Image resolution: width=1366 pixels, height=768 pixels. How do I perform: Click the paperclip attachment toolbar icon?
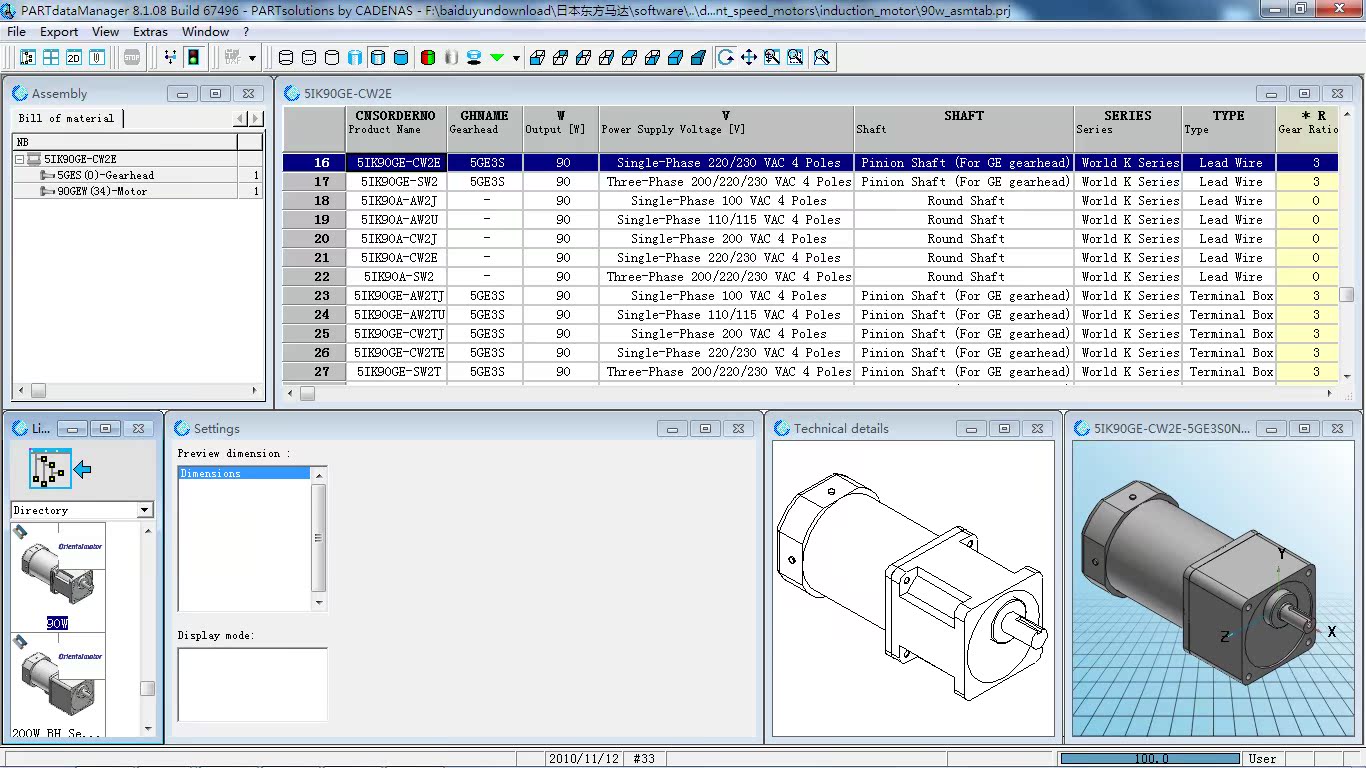point(96,58)
